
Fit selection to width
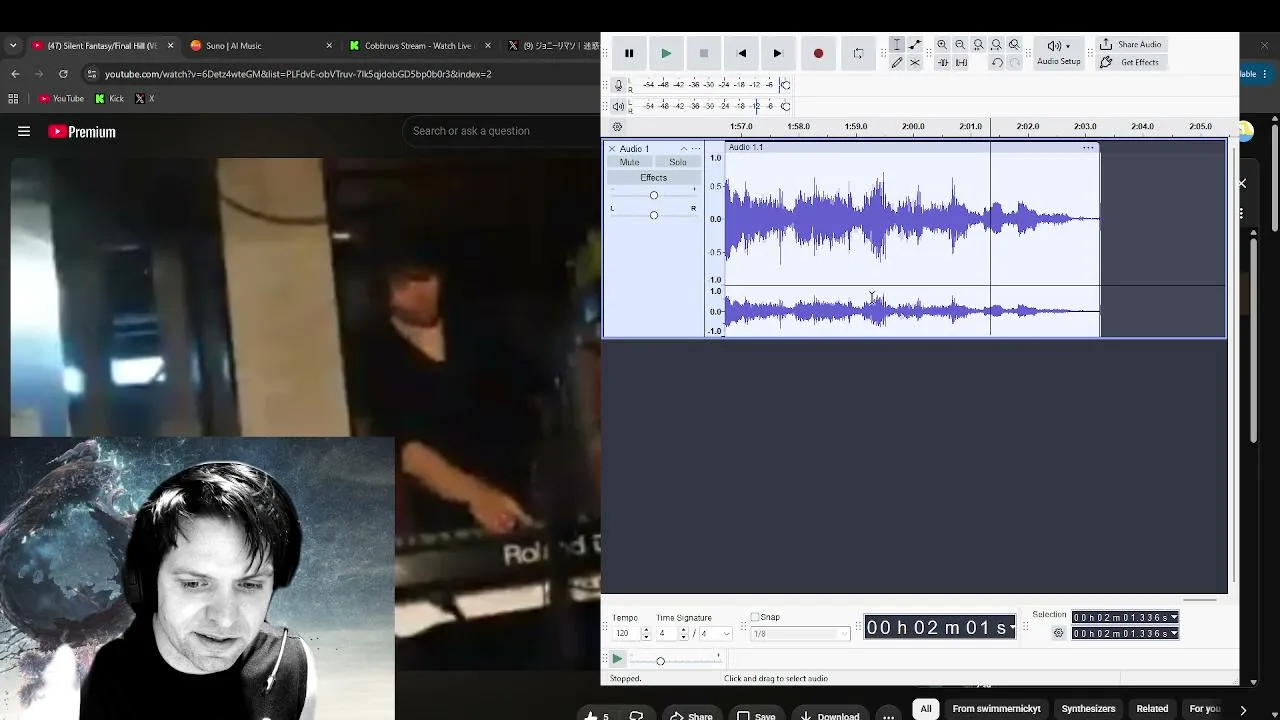tap(978, 45)
